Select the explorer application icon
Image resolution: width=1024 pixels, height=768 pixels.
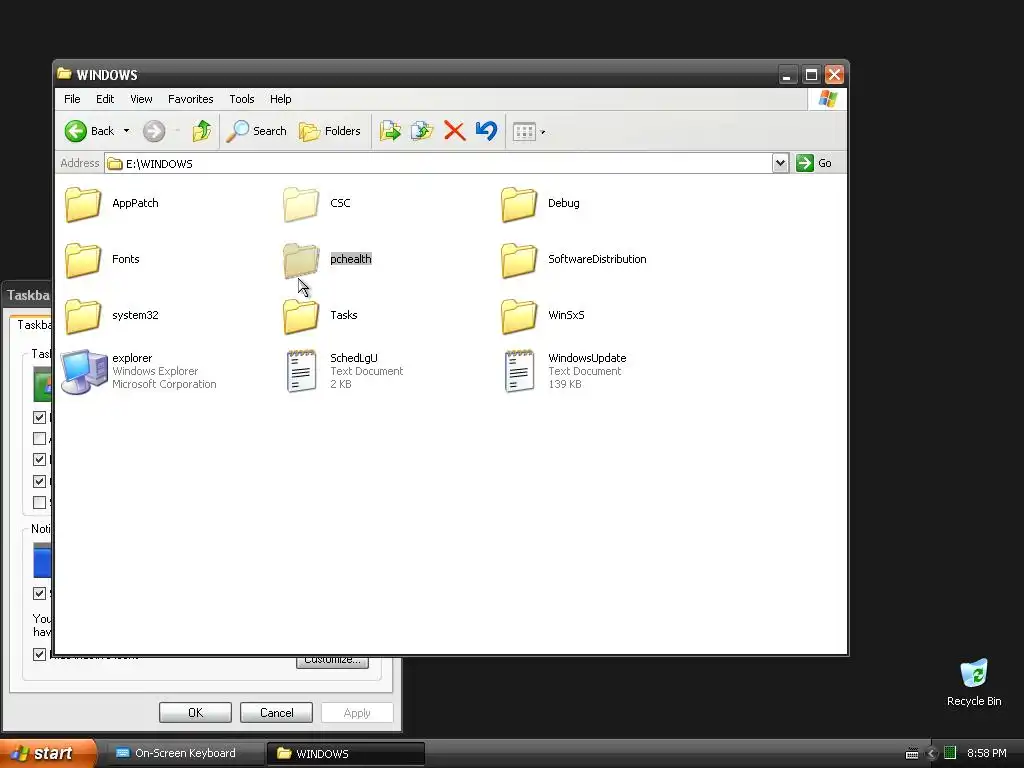pyautogui.click(x=84, y=372)
